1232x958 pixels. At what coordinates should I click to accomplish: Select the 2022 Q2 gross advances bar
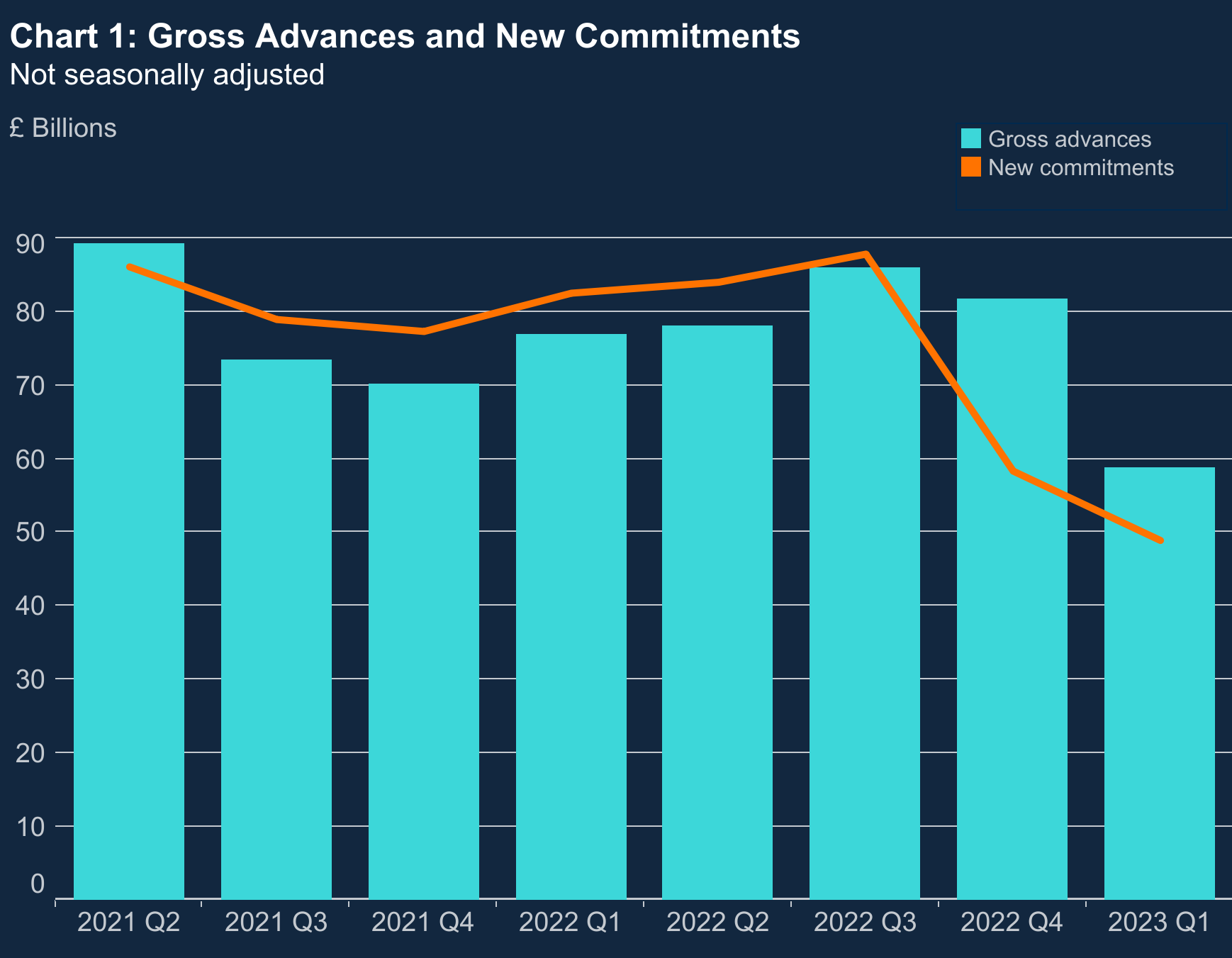pos(717,612)
